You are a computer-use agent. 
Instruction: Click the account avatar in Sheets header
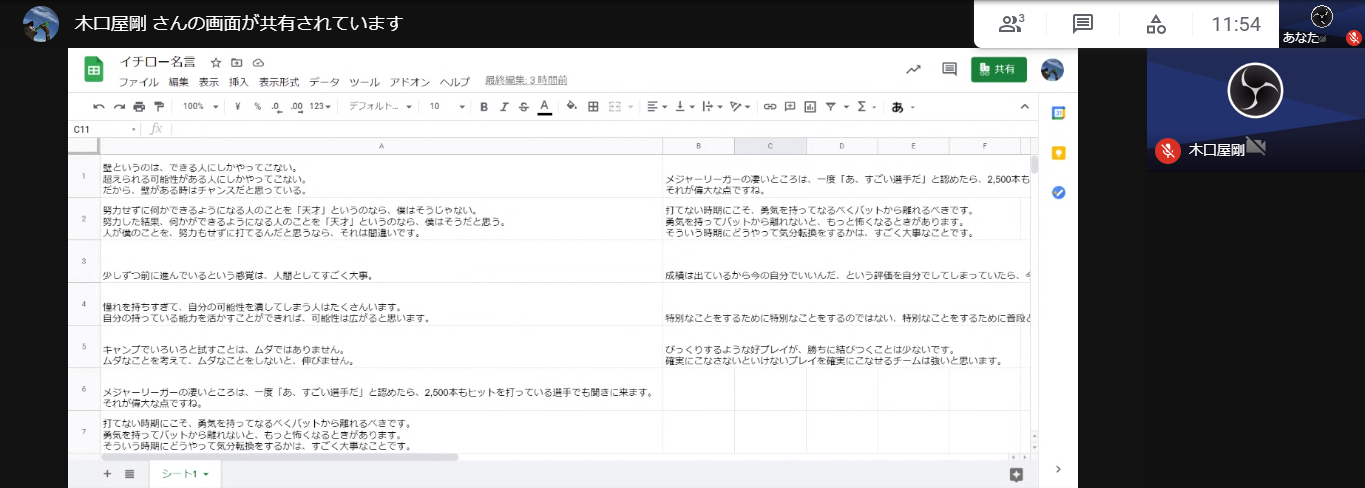1052,69
